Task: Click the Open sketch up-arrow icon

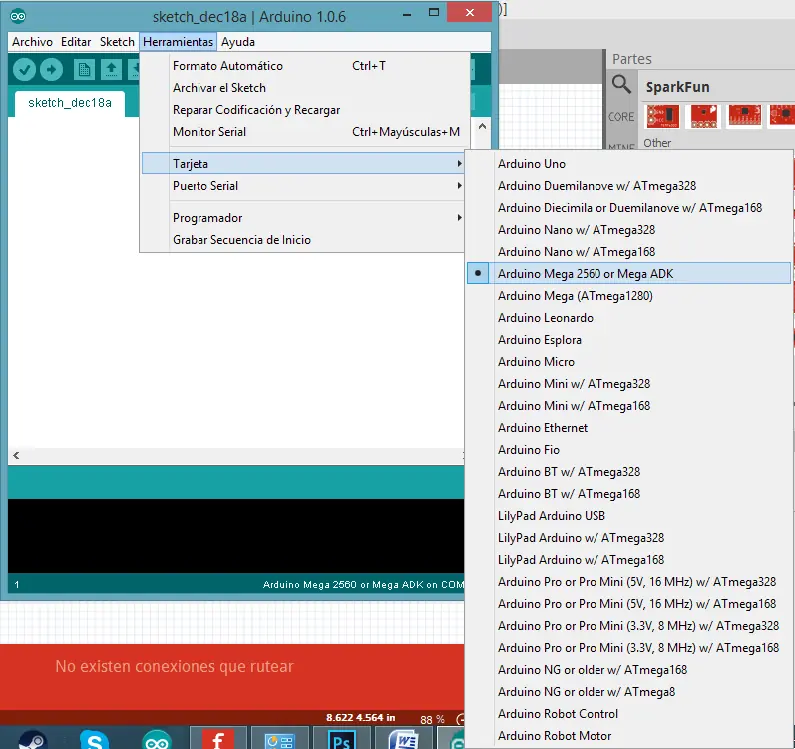Action: [112, 69]
